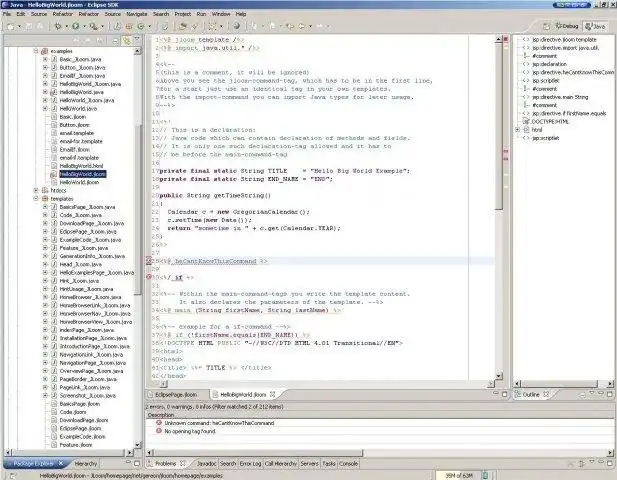Switch to the Console tab

(x=348, y=463)
